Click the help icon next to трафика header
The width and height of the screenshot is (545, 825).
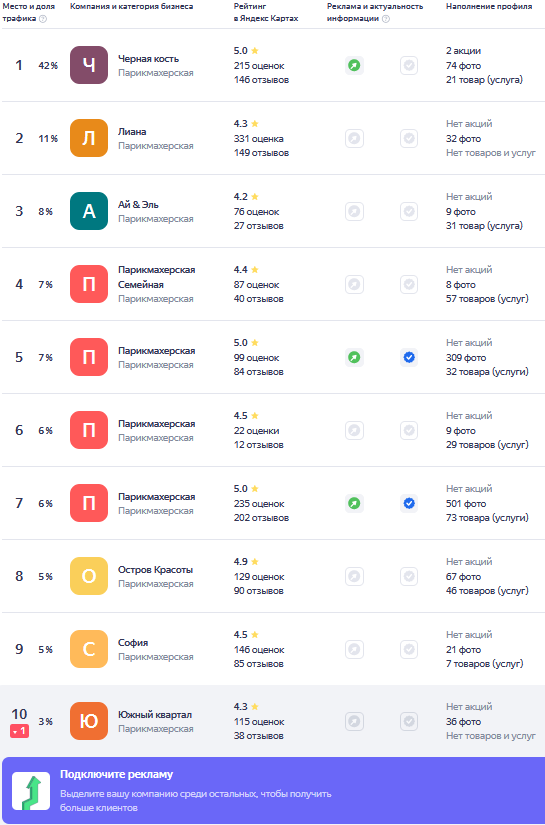43,19
